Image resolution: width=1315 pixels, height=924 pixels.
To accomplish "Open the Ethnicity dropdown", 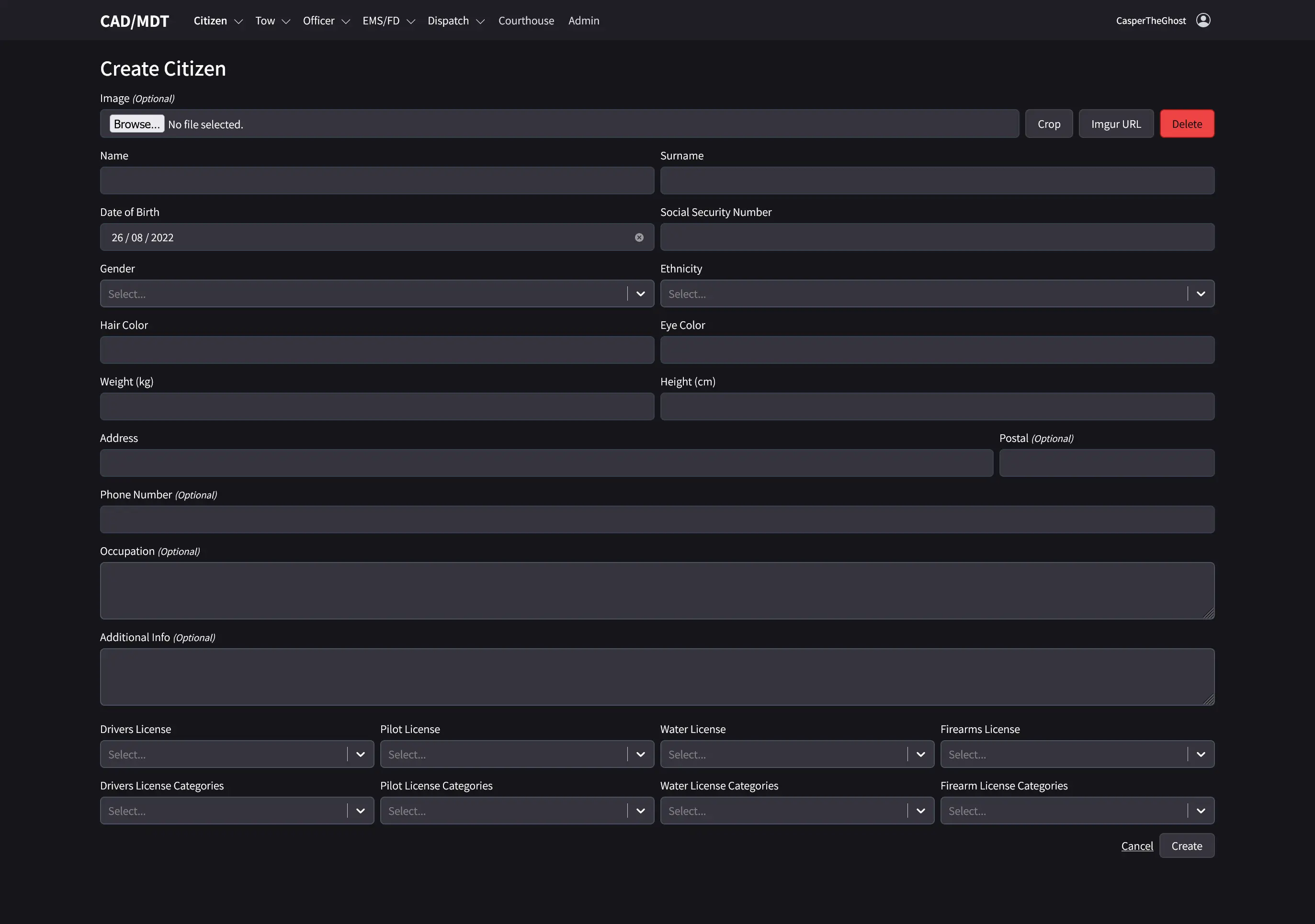I will pos(1201,293).
